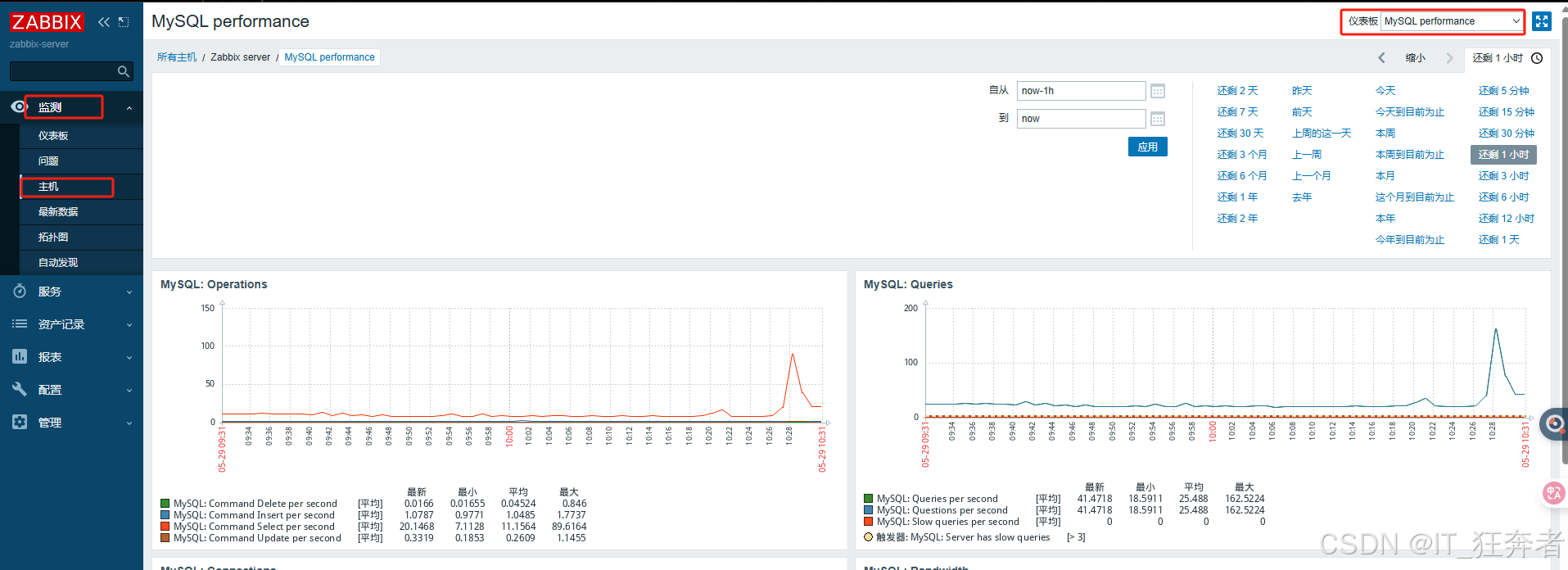This screenshot has width=1568, height=570.
Task: Choose the 昨天 time range
Action: point(1302,91)
